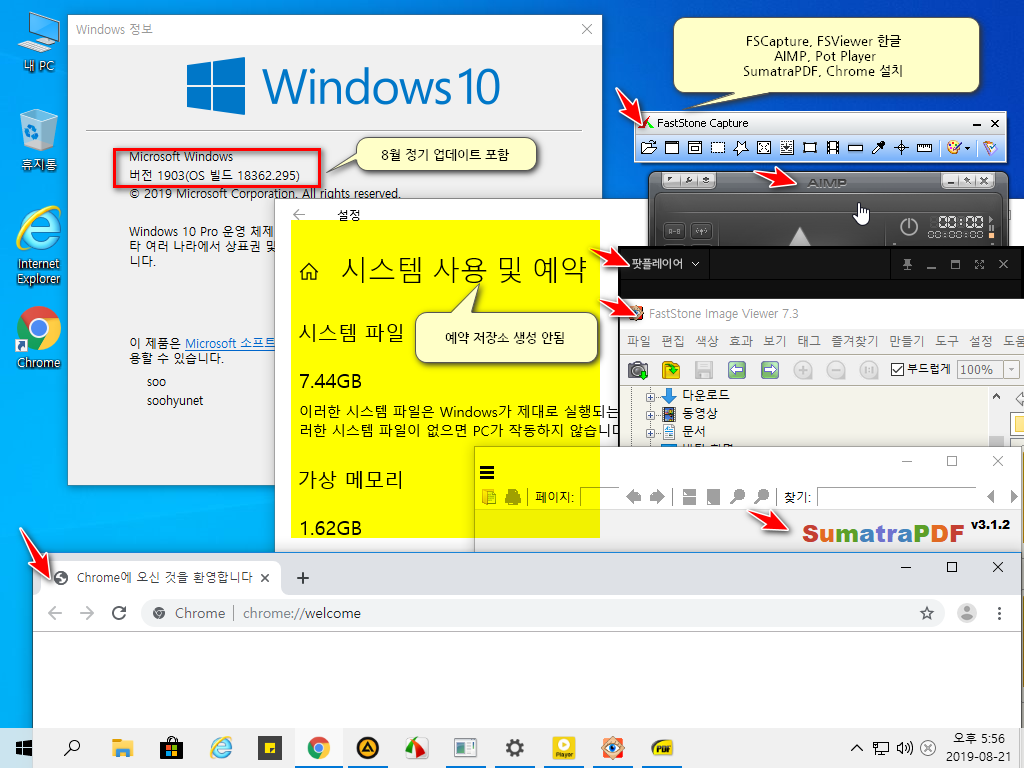Click find next arrow in SumatraPDF

pyautogui.click(x=1013, y=497)
